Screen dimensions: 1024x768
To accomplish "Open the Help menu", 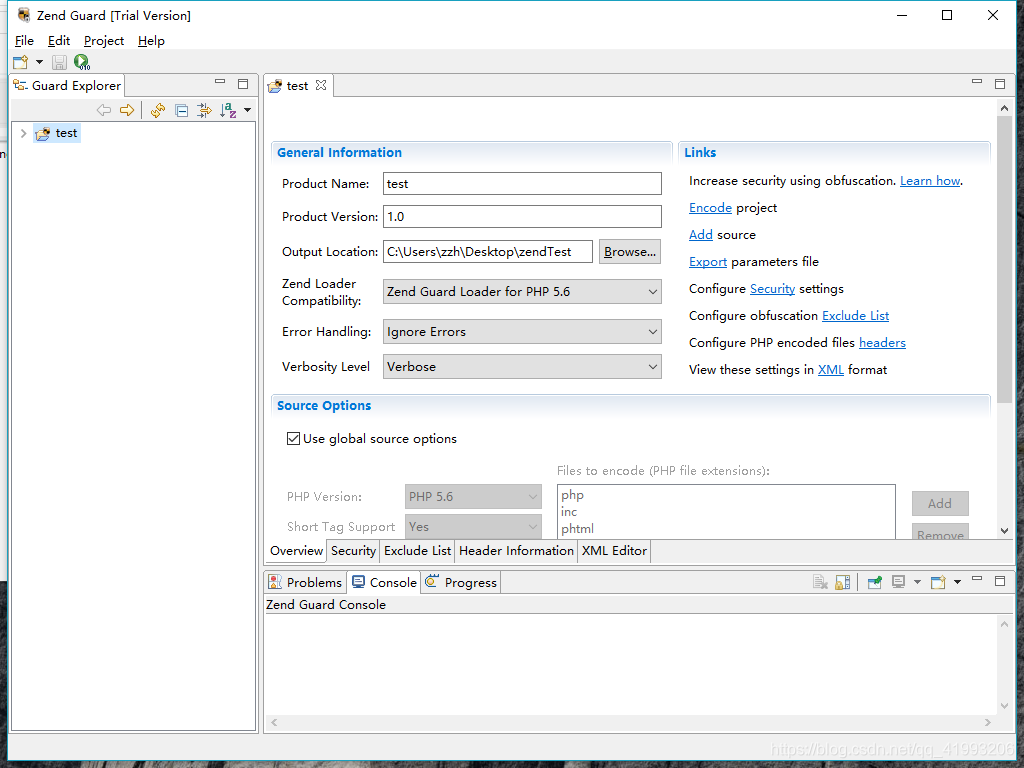I will pyautogui.click(x=151, y=40).
